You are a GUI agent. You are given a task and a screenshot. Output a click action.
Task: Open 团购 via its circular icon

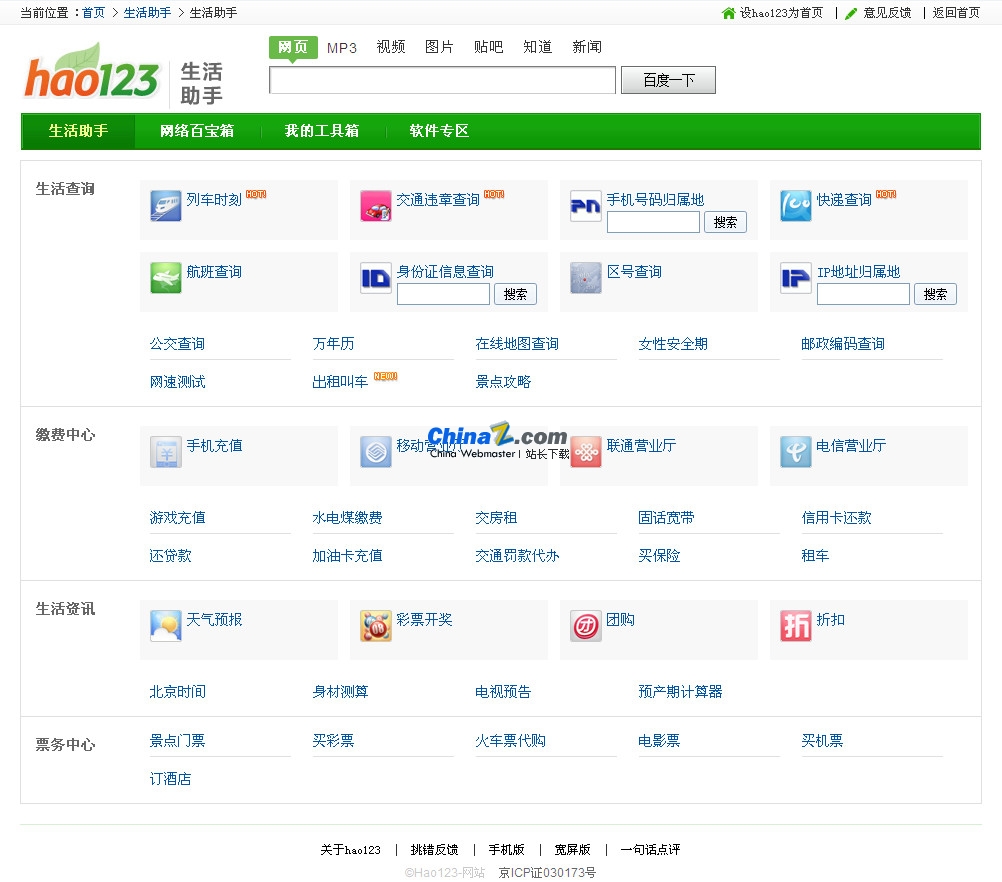[x=585, y=624]
